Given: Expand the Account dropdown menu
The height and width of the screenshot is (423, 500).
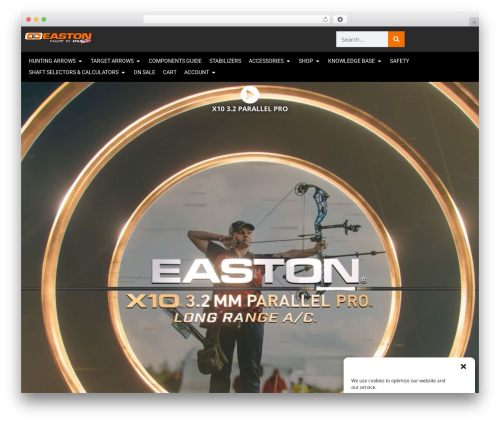Looking at the screenshot, I should [x=199, y=72].
